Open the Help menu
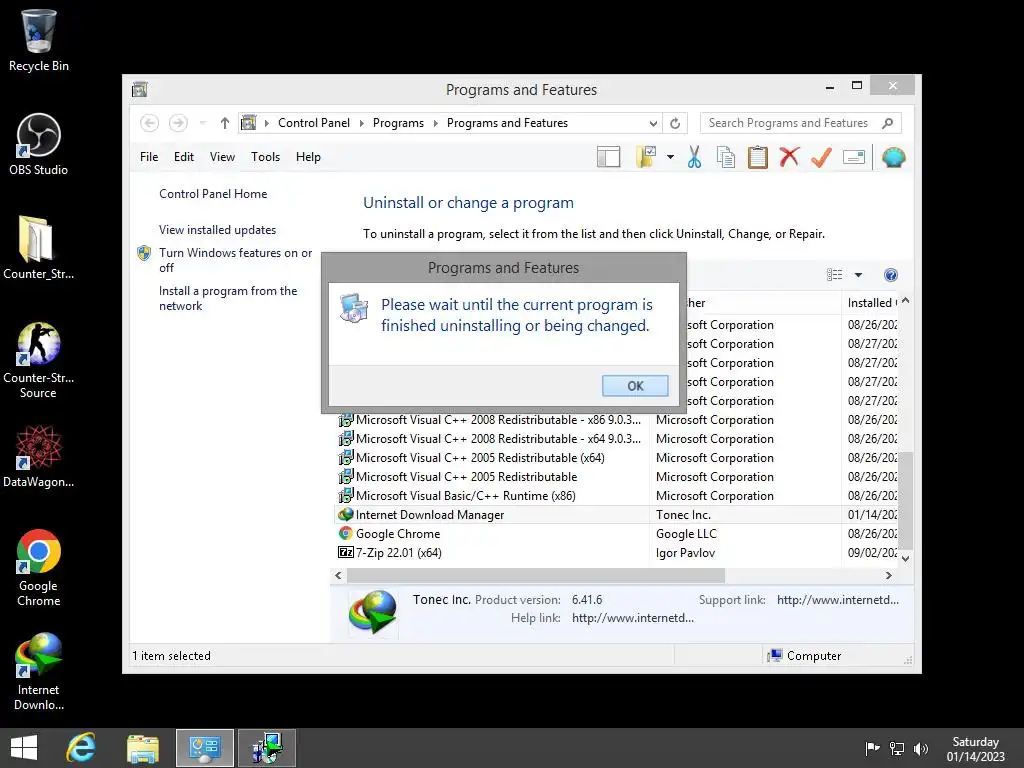 [x=308, y=157]
